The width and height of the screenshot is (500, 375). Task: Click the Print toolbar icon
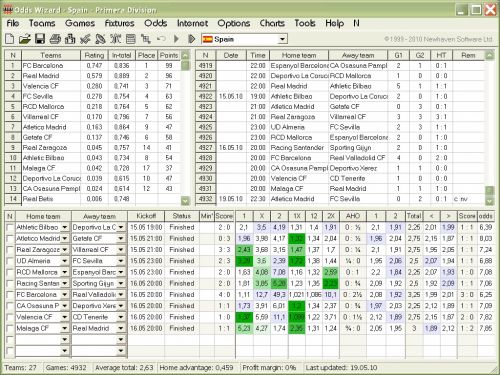tap(55, 39)
